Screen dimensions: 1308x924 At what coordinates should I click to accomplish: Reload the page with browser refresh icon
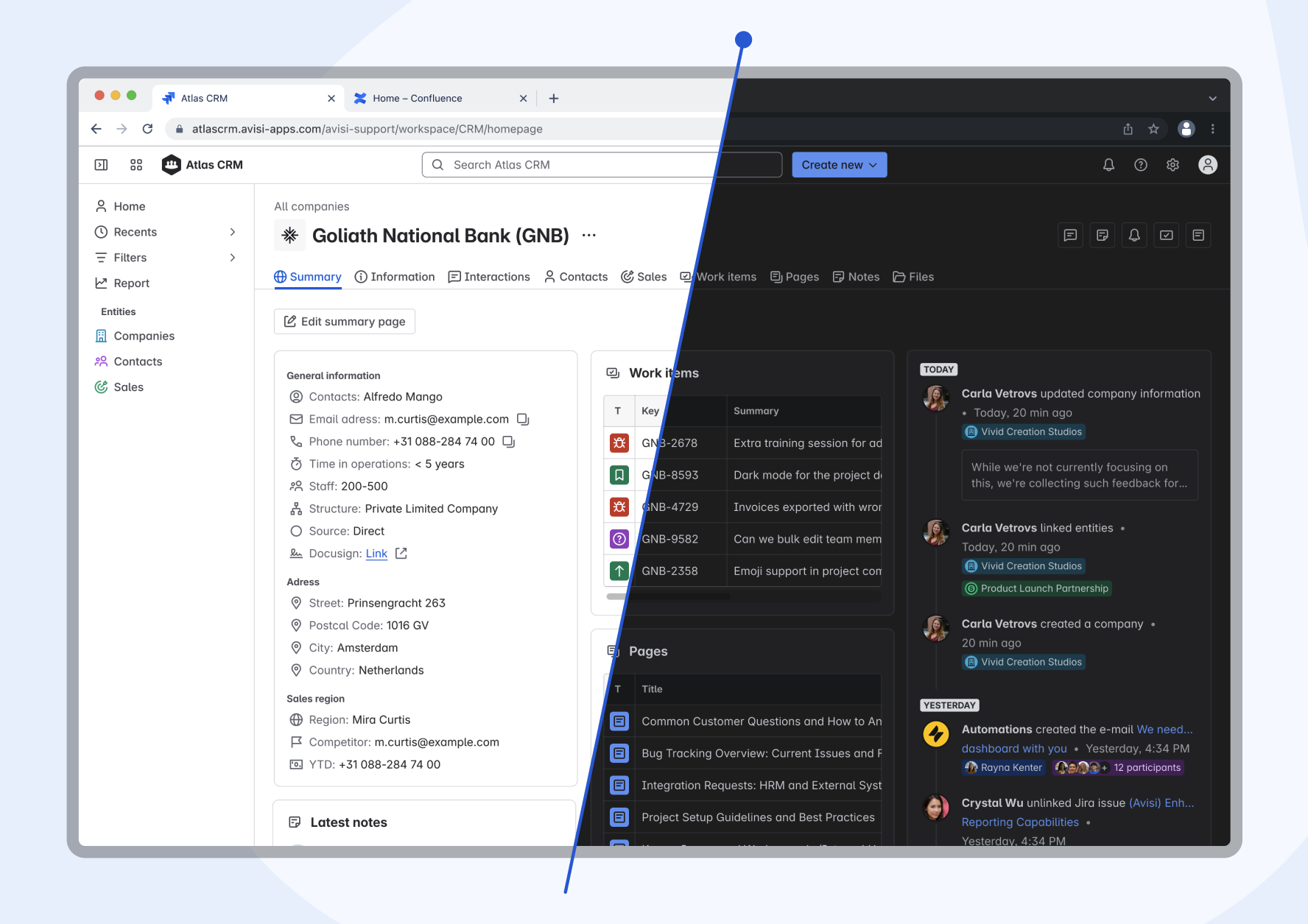pos(147,129)
